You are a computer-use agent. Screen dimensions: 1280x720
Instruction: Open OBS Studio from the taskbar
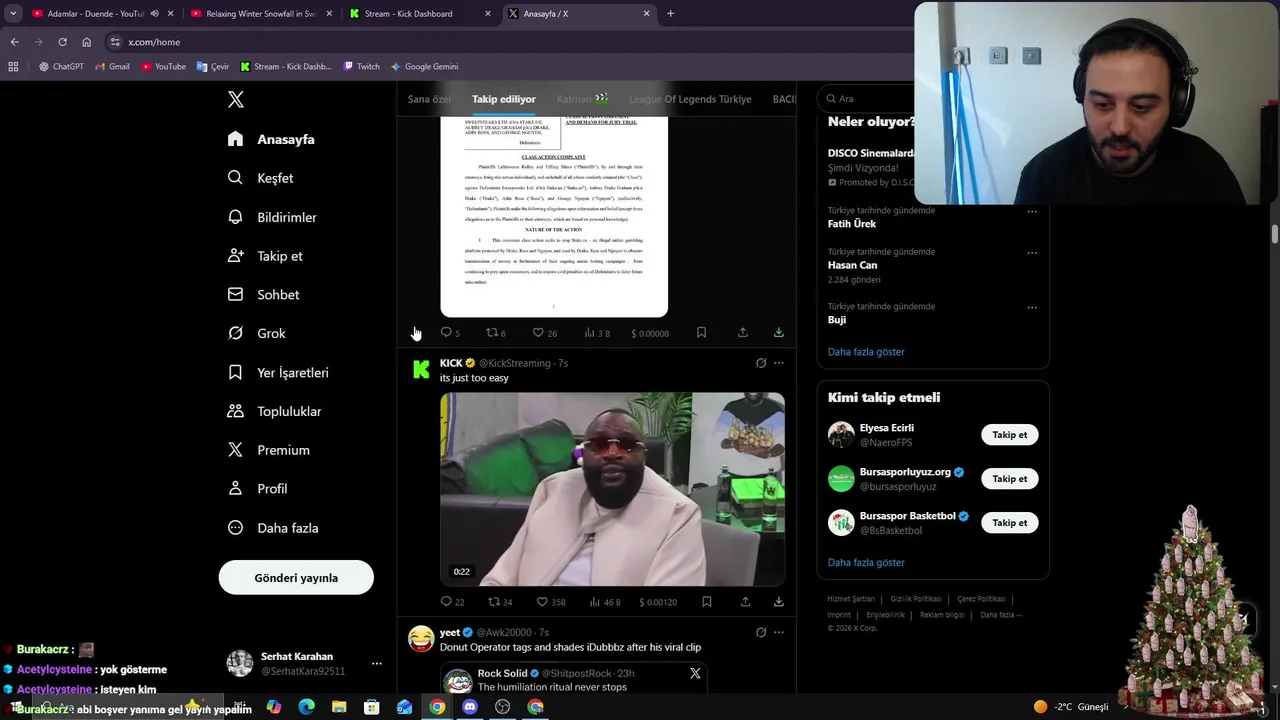[x=503, y=707]
